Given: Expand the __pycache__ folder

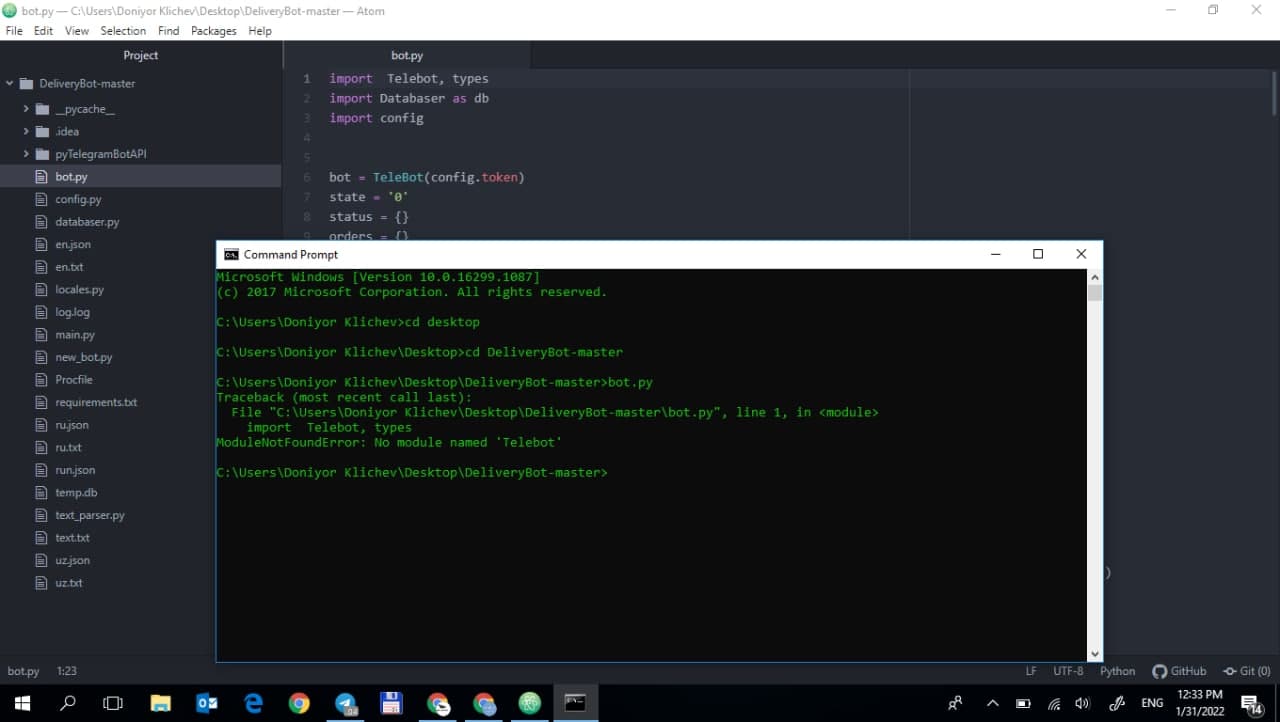Looking at the screenshot, I should click(26, 108).
